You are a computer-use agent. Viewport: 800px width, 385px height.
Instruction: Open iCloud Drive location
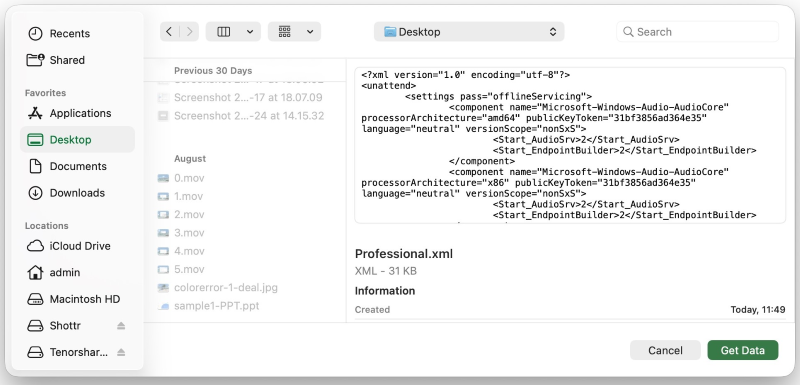point(69,246)
